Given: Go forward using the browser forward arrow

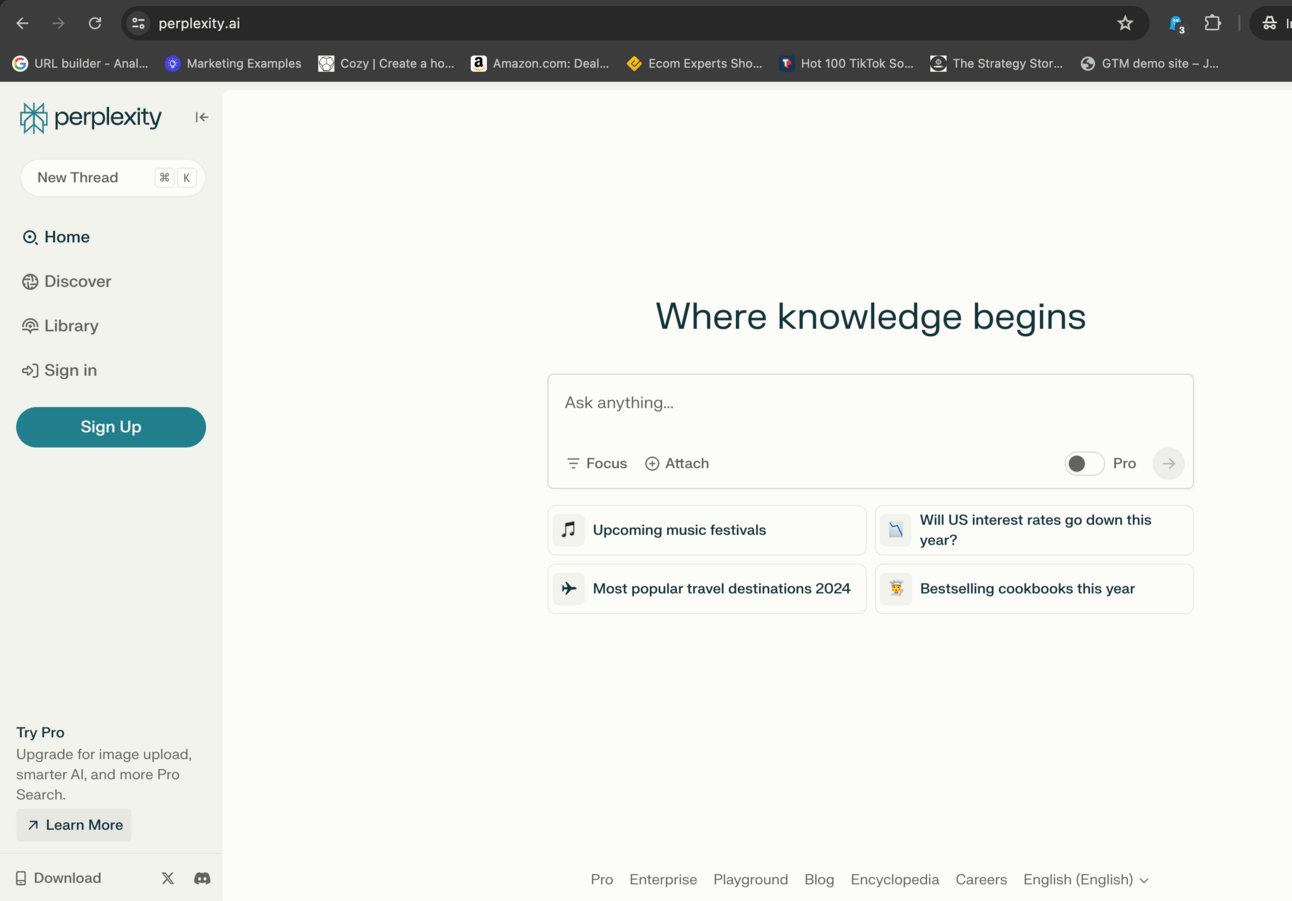Looking at the screenshot, I should [58, 23].
